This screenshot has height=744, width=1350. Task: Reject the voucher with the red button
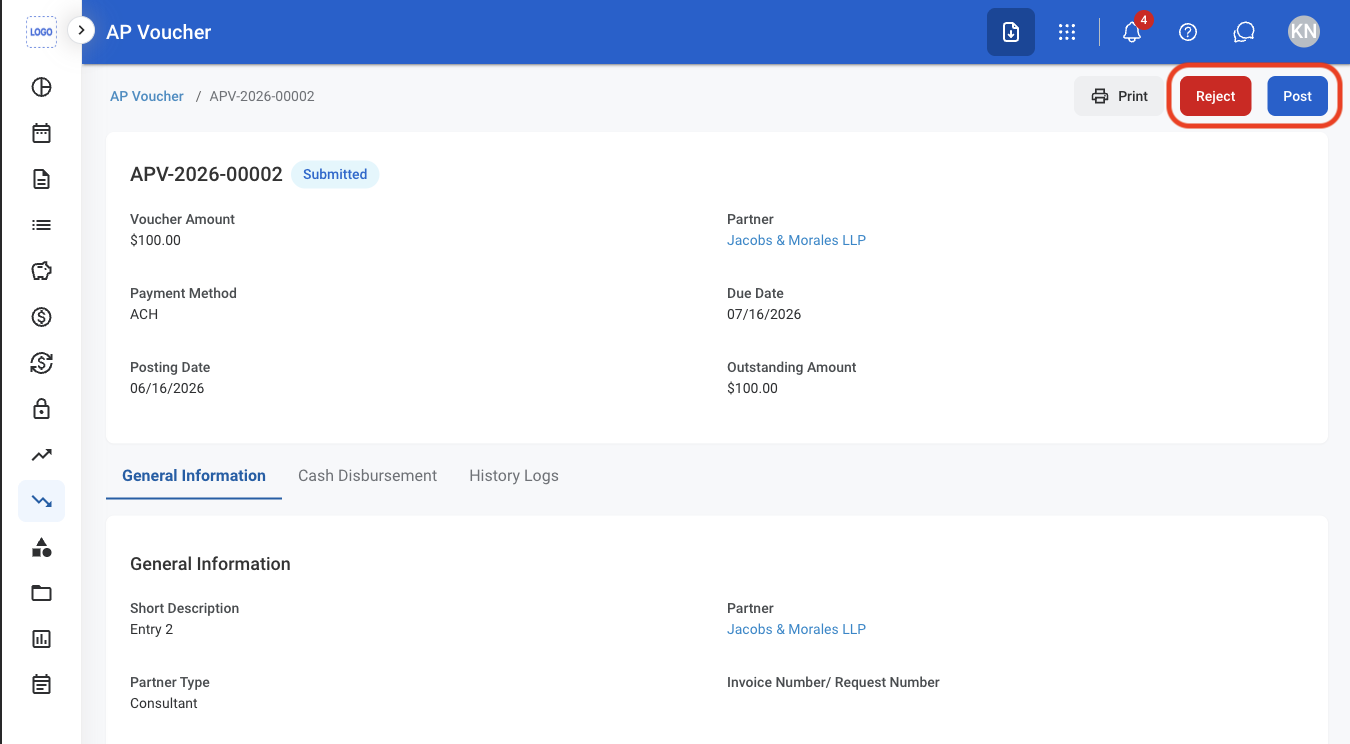[x=1215, y=96]
